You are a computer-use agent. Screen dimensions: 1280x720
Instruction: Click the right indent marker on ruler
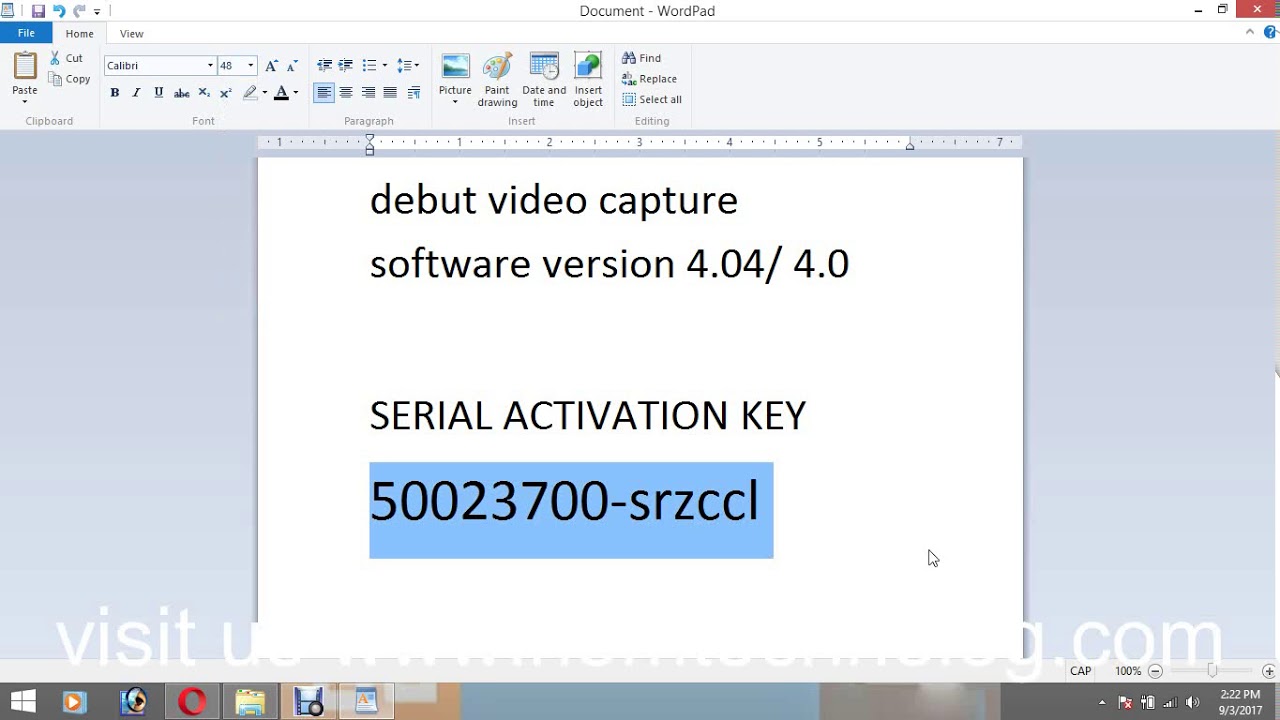point(909,146)
